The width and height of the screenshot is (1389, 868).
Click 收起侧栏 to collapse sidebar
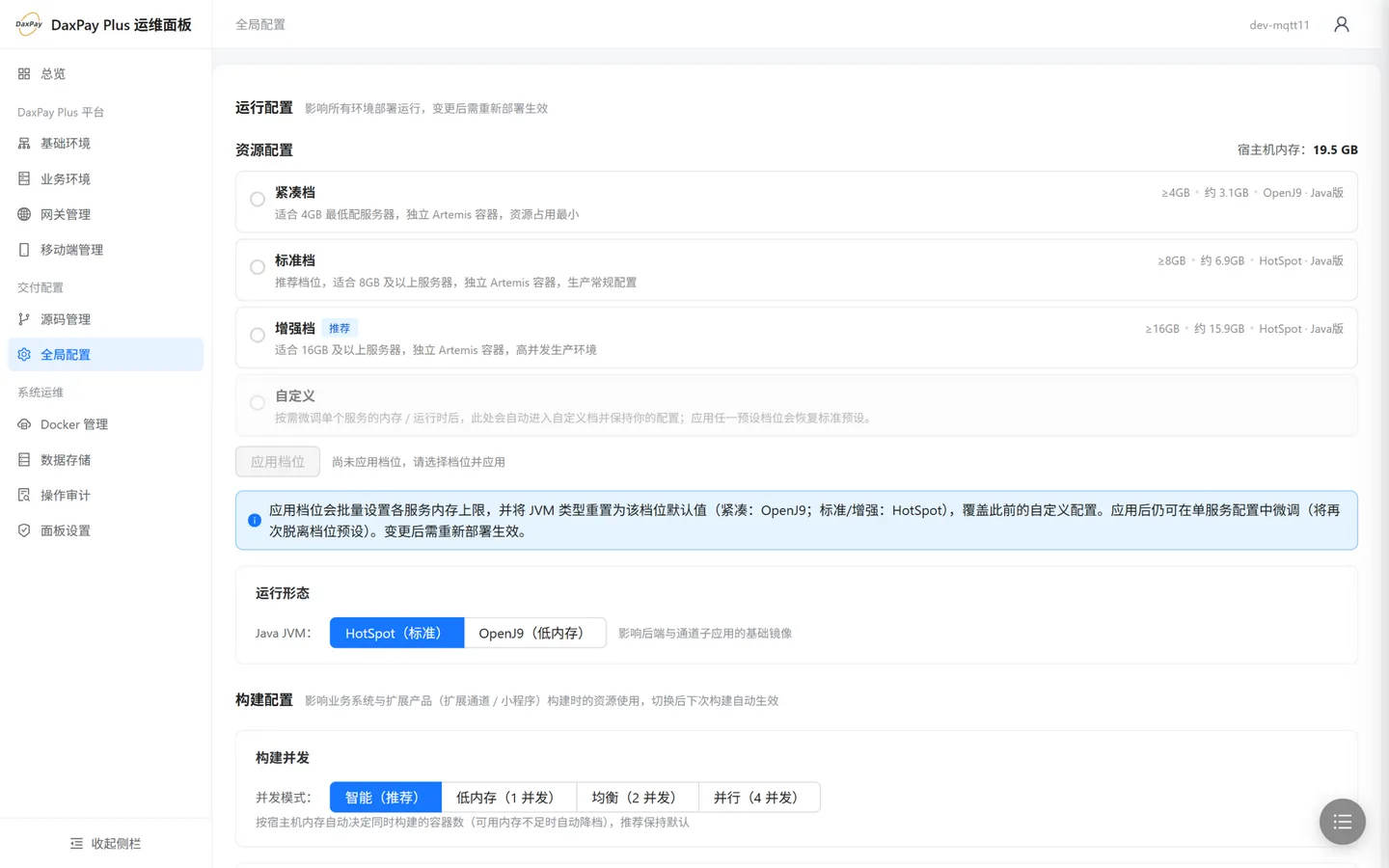[106, 844]
